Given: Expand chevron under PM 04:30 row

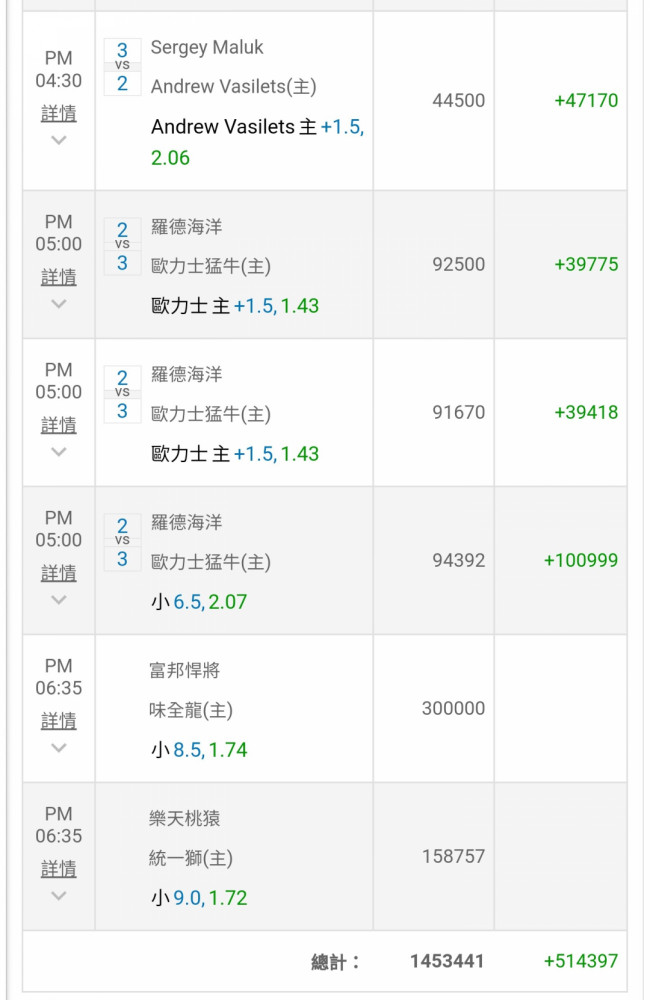Looking at the screenshot, I should [59, 140].
